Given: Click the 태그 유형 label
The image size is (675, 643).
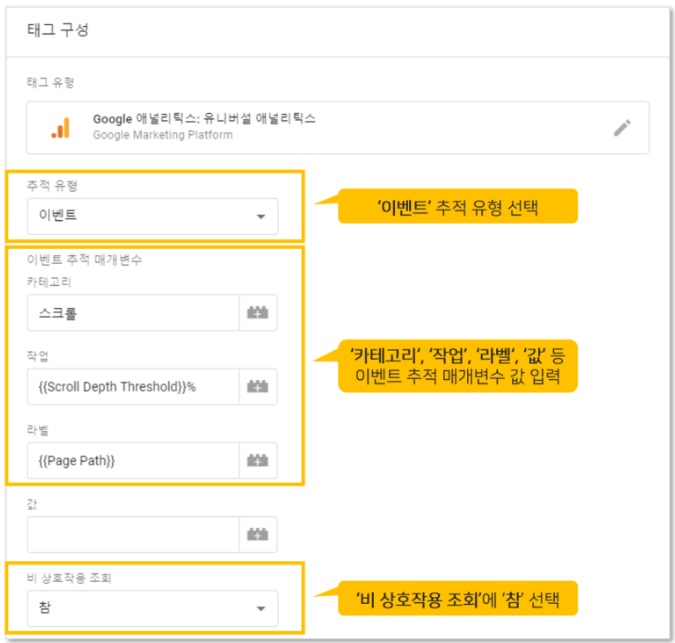Looking at the screenshot, I should [x=50, y=82].
